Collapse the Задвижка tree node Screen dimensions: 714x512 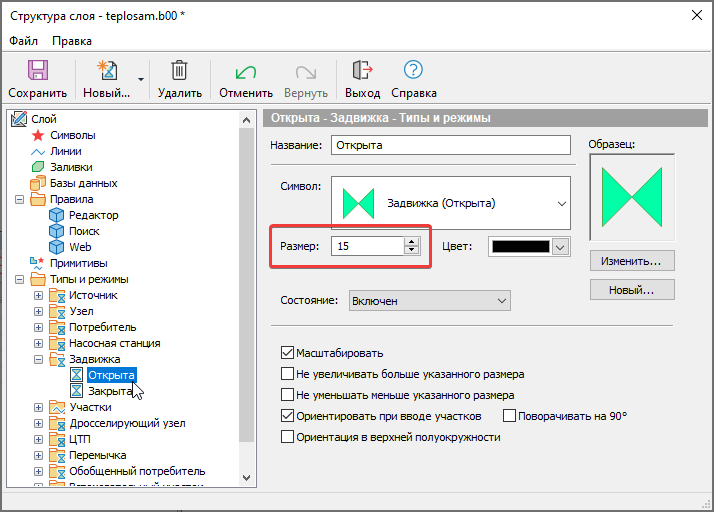tap(39, 359)
